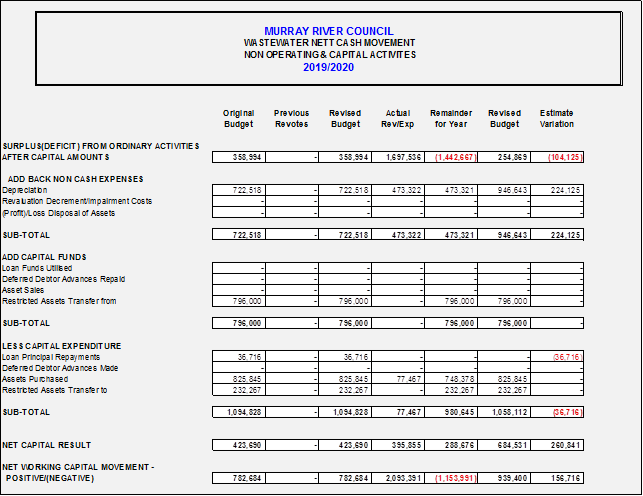
Task: Select the 1,697,536 Actual Rev/Exp cell
Action: (398, 157)
